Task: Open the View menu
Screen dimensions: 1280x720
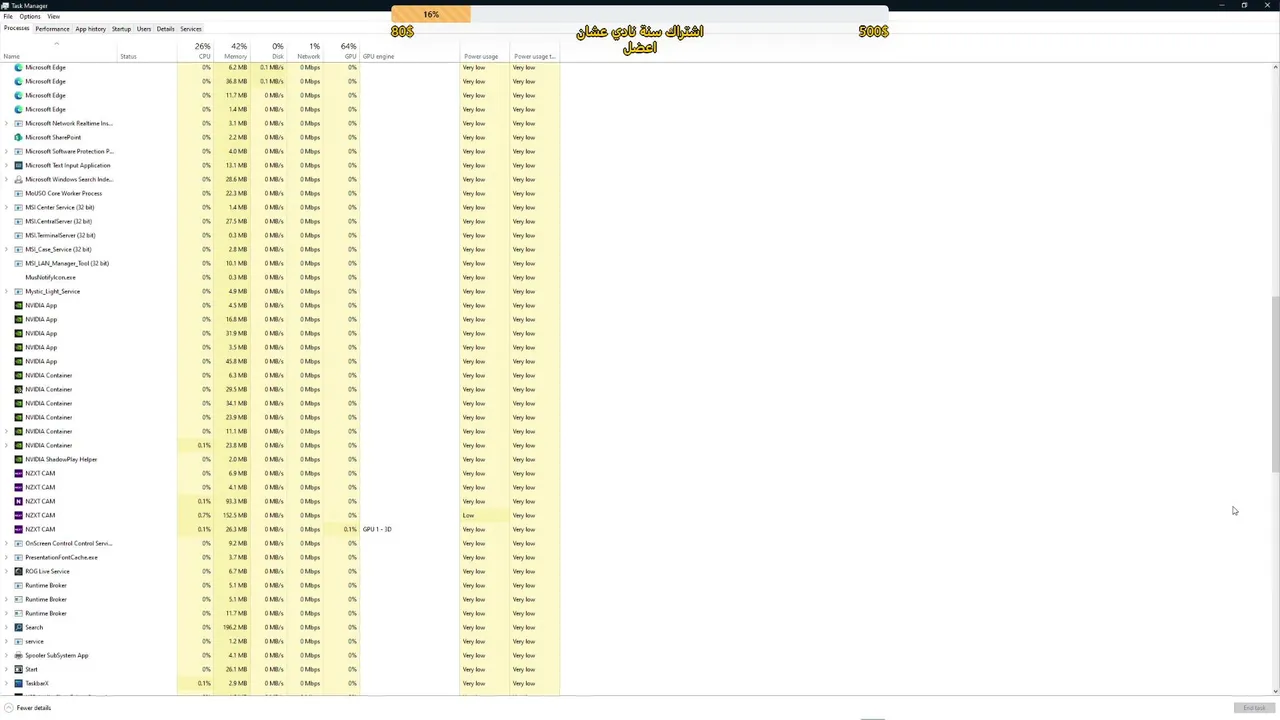Action: coord(53,16)
